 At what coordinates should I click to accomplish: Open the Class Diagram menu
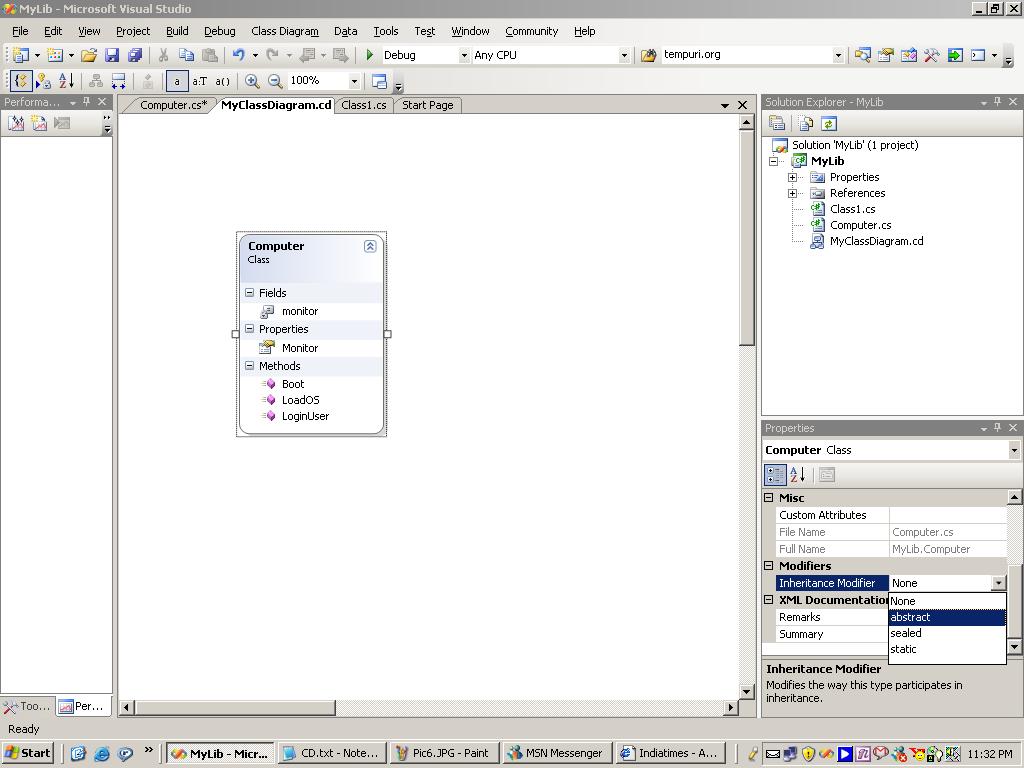[x=285, y=31]
